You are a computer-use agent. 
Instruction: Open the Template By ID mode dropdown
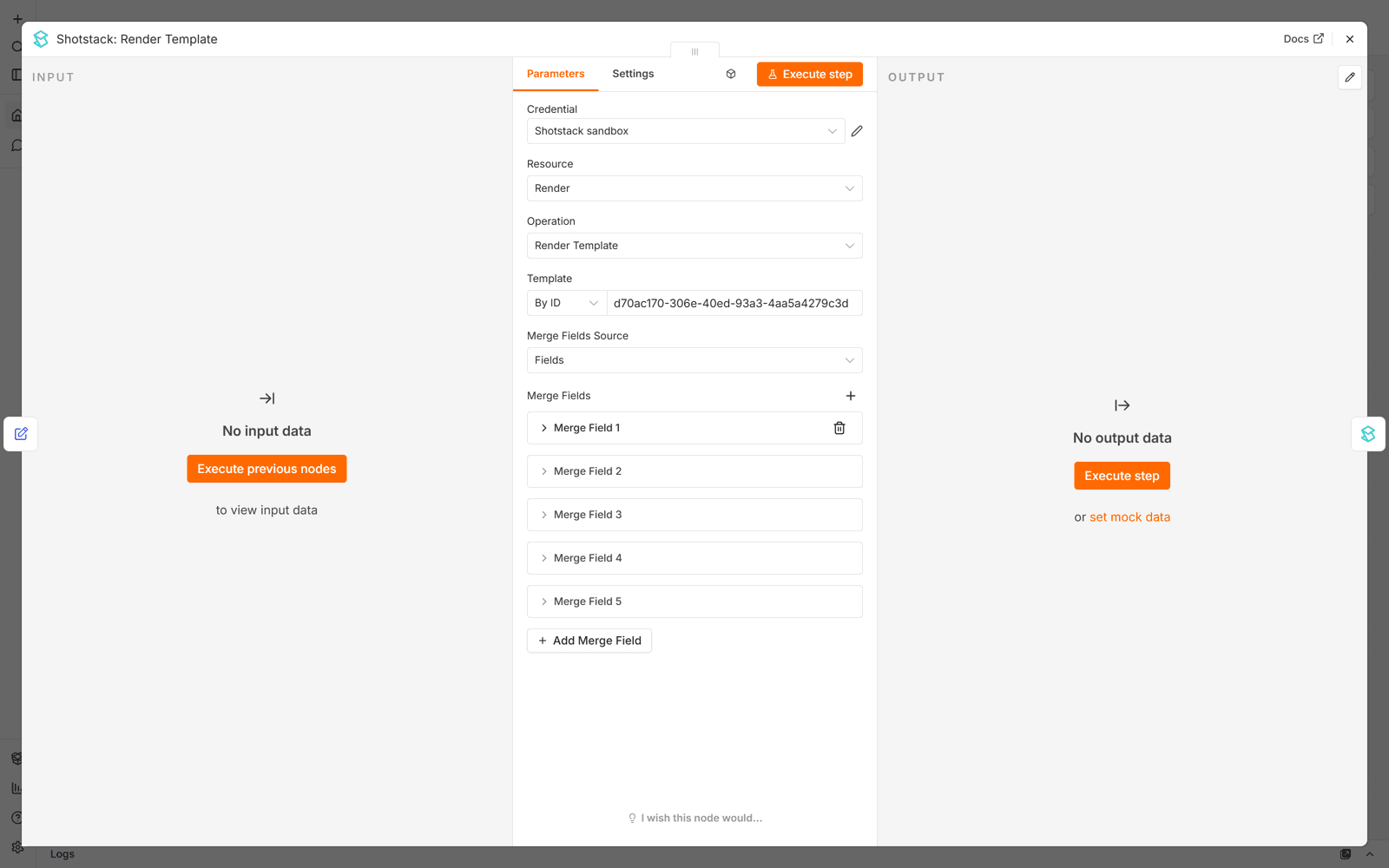(x=567, y=303)
